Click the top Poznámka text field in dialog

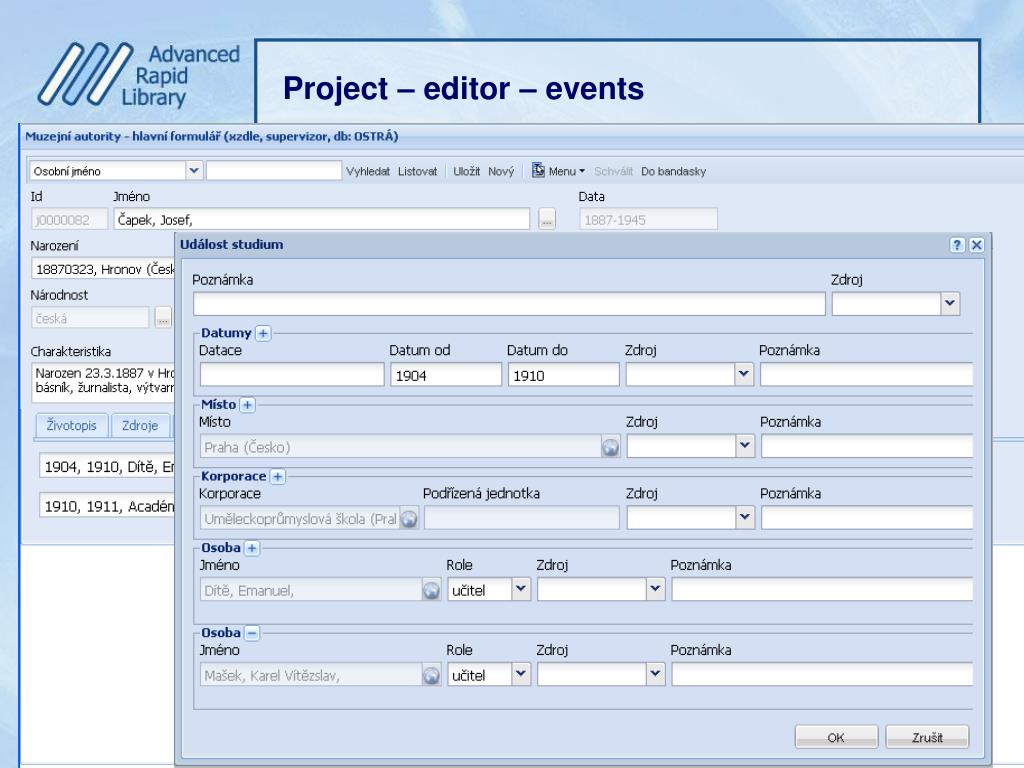click(x=509, y=304)
